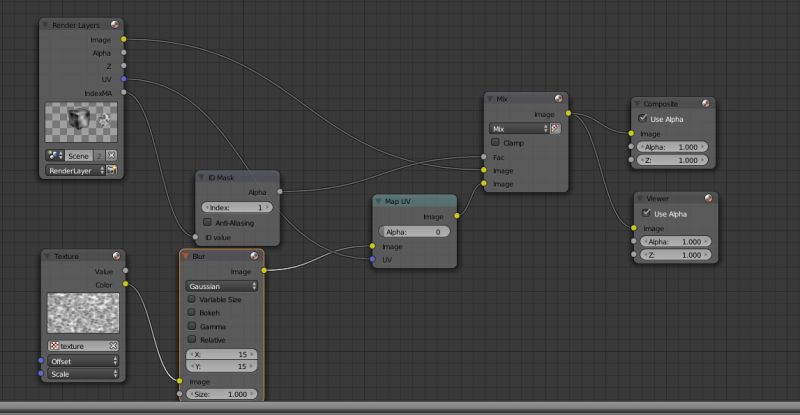Click the Scale vector field on Texture node
This screenshot has width=800, height=415.
tap(83, 374)
